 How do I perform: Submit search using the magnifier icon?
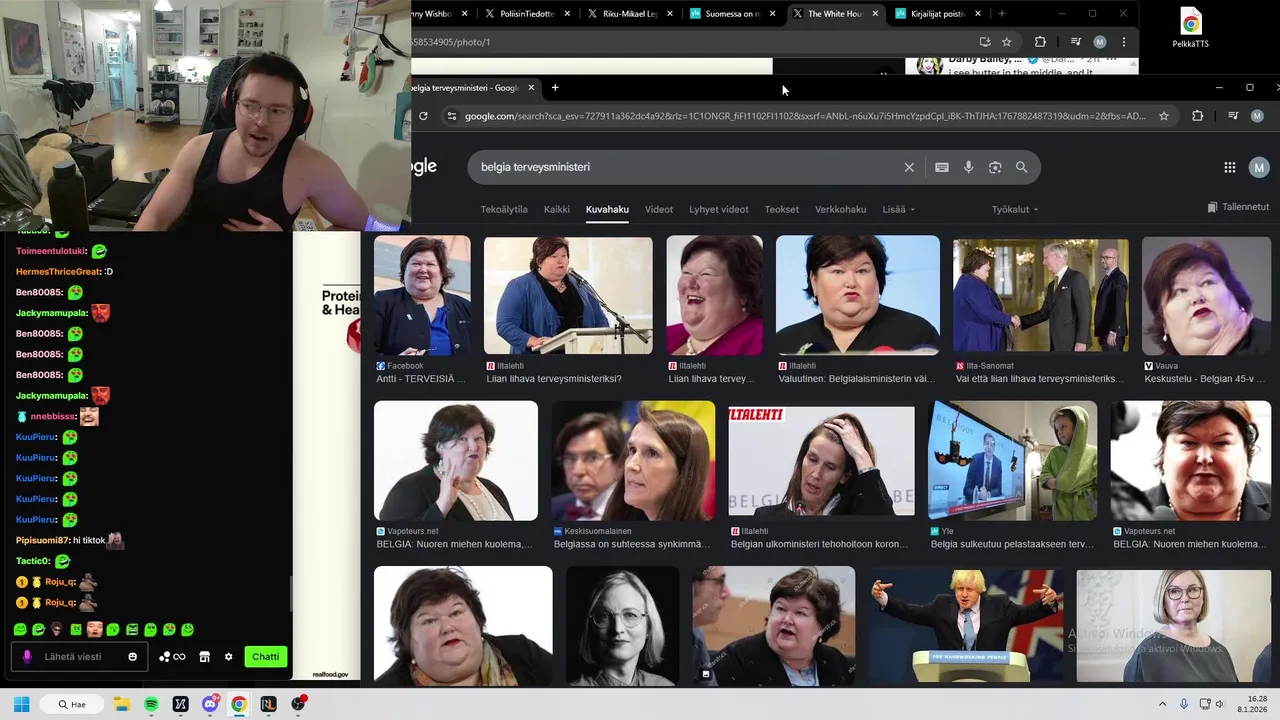coord(1021,167)
